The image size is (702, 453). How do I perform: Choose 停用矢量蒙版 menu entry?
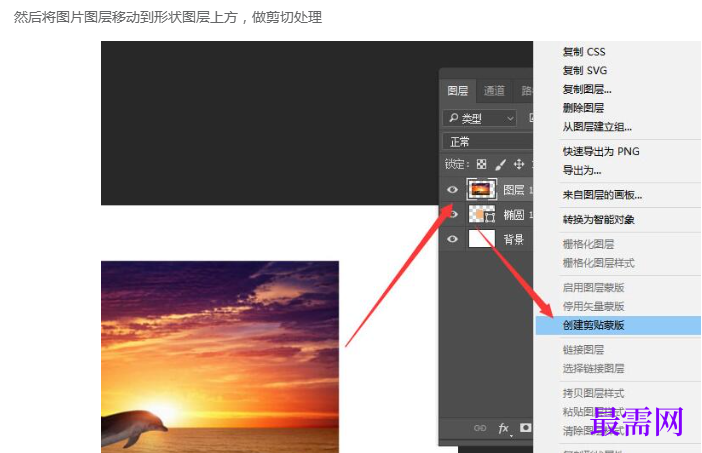tap(593, 306)
